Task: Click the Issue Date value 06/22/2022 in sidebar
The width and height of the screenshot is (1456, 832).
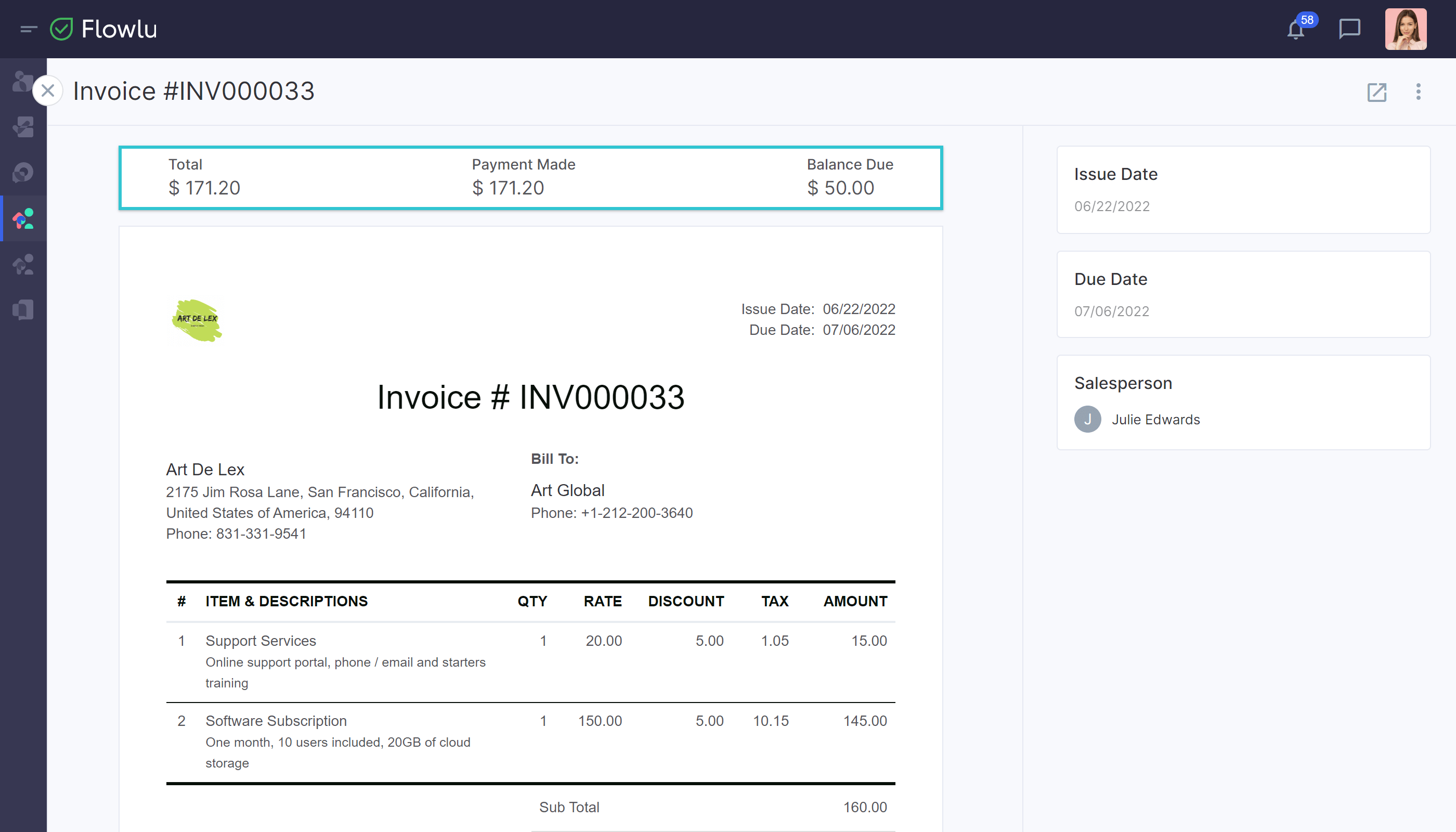Action: coord(1112,206)
